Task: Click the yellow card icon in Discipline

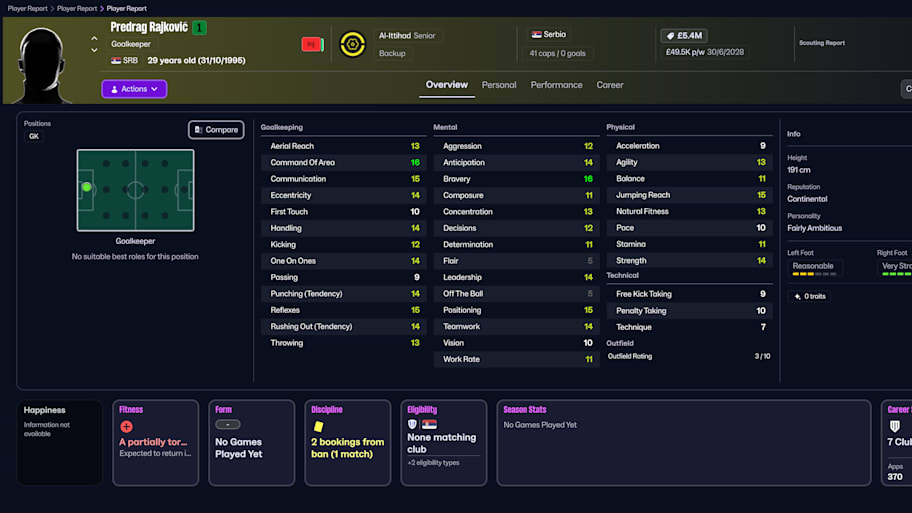Action: (318, 426)
